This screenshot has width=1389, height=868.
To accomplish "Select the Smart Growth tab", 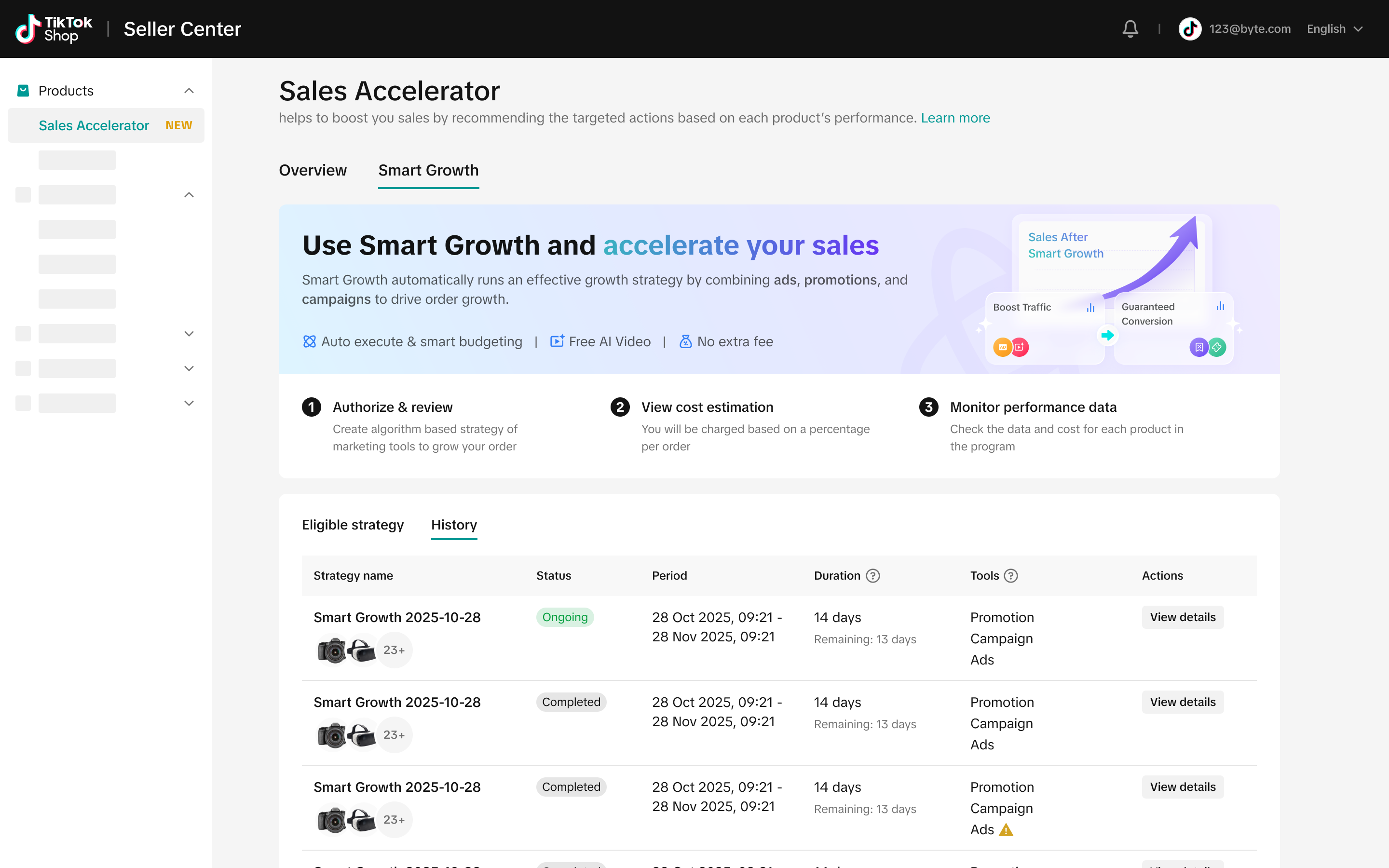I will tap(428, 171).
